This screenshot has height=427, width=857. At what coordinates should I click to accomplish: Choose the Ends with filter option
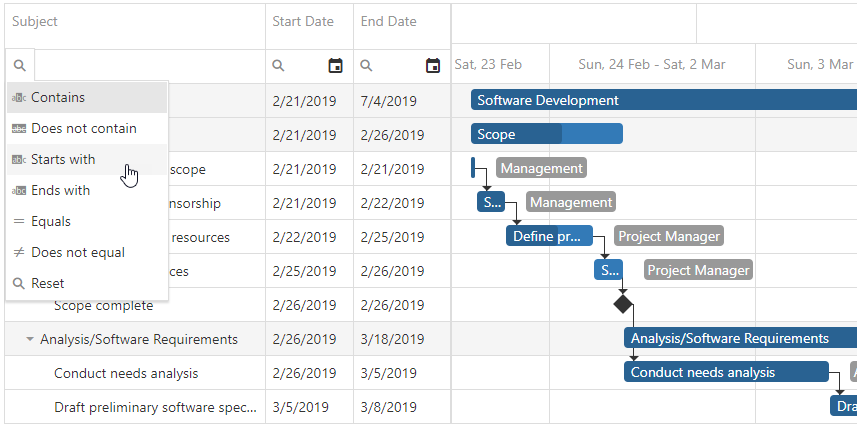coord(60,191)
